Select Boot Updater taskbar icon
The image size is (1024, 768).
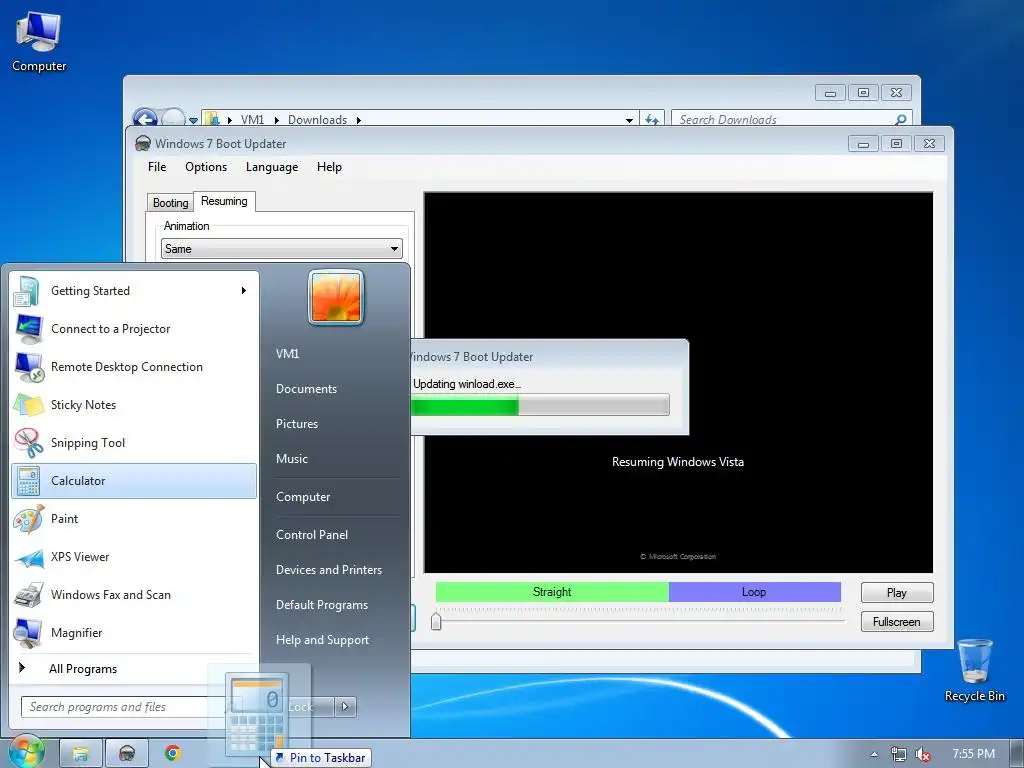tap(127, 754)
